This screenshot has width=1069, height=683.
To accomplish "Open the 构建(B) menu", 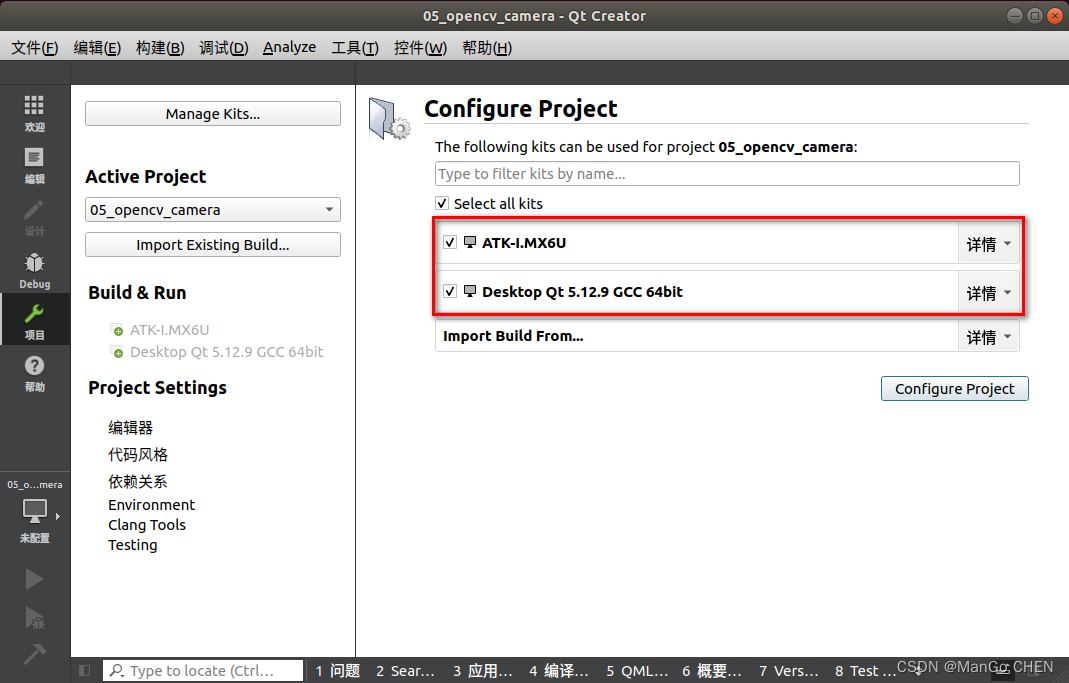I will (160, 48).
